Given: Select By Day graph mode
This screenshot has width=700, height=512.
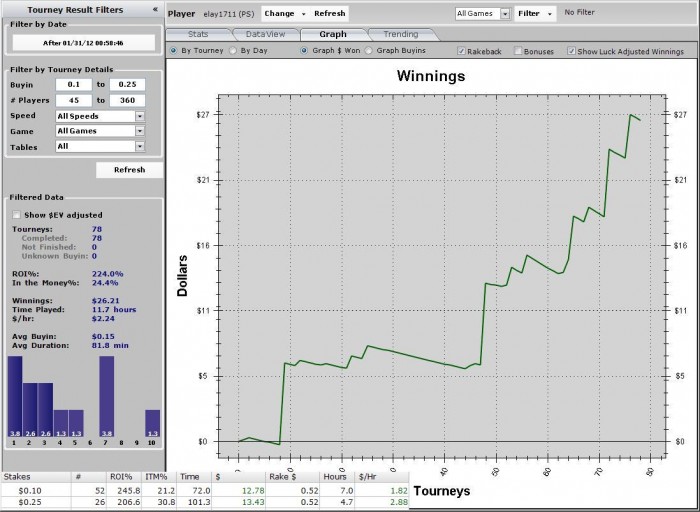Looking at the screenshot, I should pyautogui.click(x=233, y=50).
